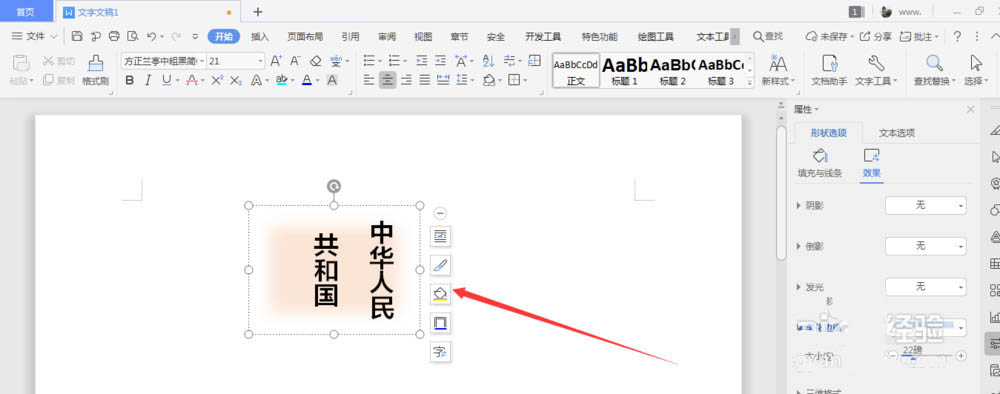Click the shape fill paint bucket icon
Viewport: 1000px width, 394px height.
click(x=440, y=294)
